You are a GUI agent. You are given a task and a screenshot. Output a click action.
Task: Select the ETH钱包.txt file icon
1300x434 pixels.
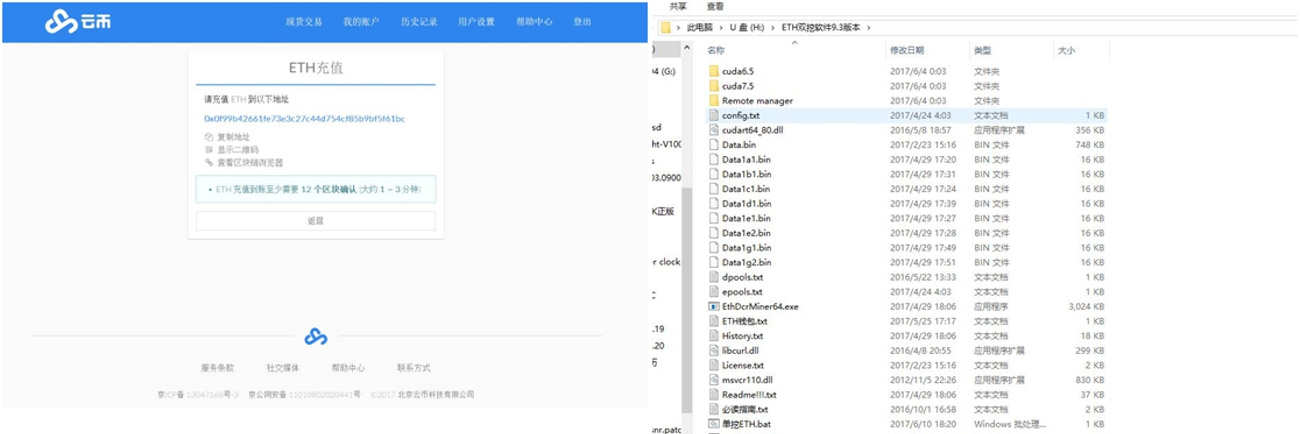coord(713,321)
